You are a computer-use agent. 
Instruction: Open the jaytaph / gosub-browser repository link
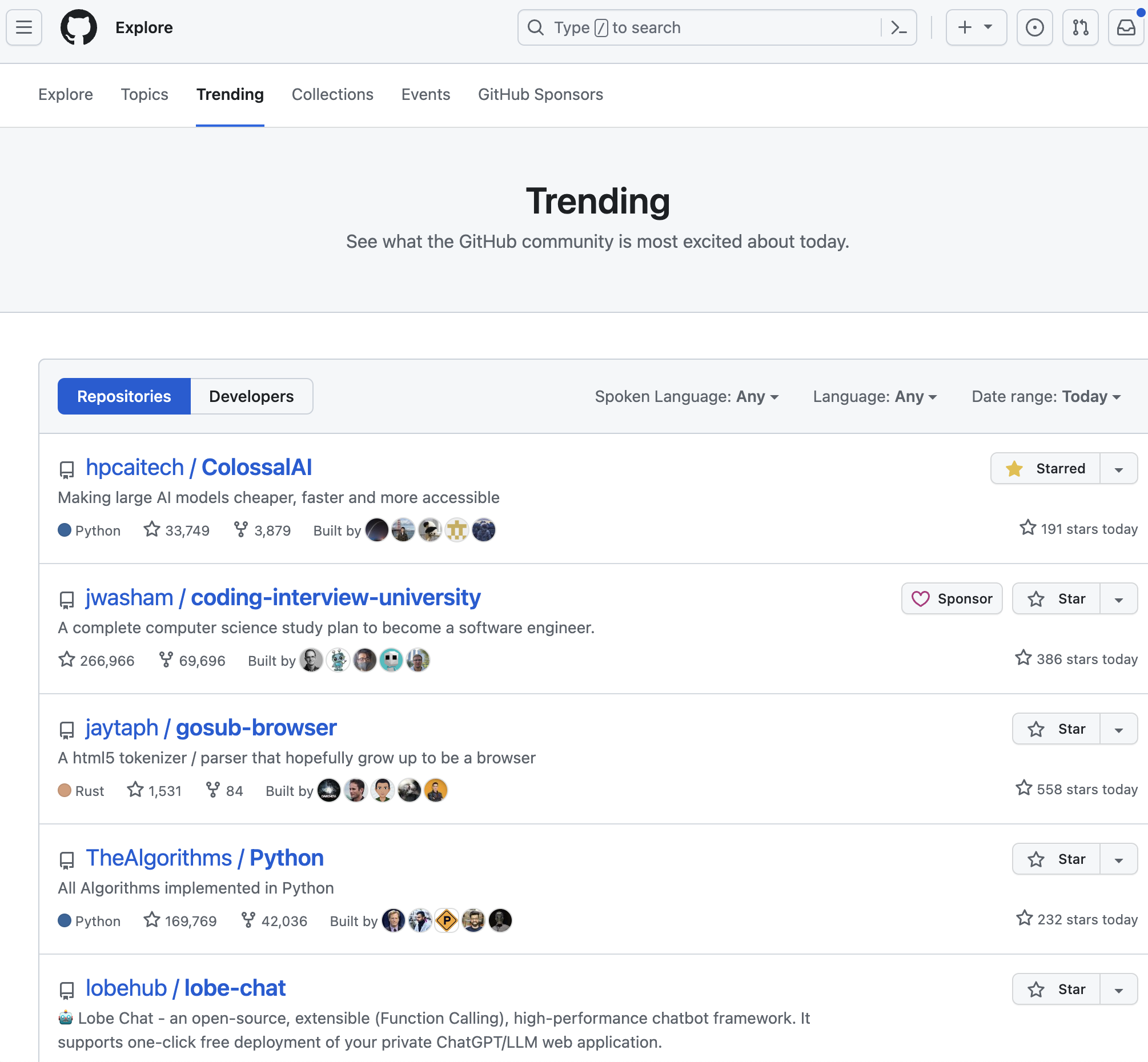click(x=211, y=727)
